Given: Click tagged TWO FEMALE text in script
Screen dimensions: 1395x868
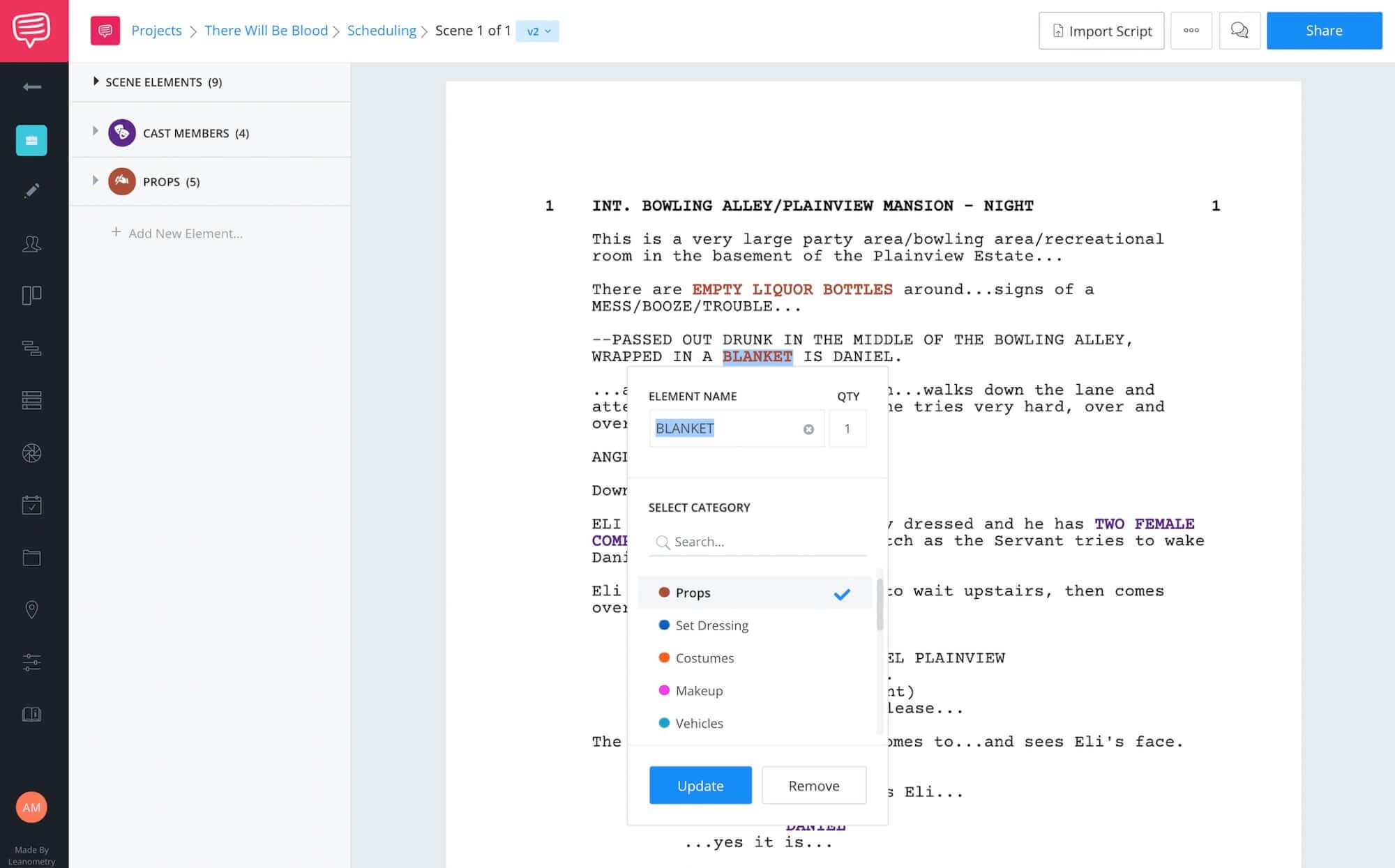Looking at the screenshot, I should tap(1144, 524).
